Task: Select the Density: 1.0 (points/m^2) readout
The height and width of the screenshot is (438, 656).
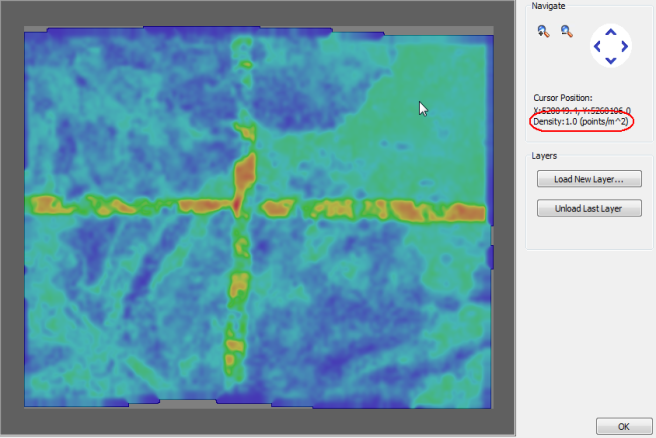Action: (x=581, y=122)
